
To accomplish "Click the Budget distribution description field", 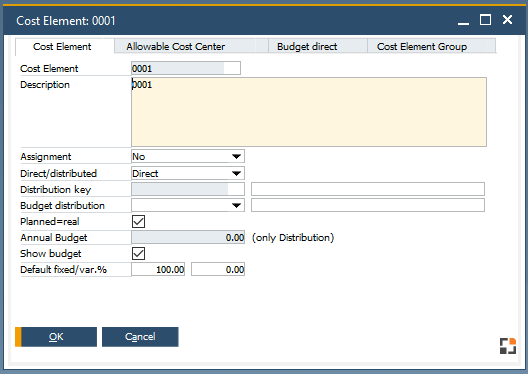I will [x=368, y=205].
